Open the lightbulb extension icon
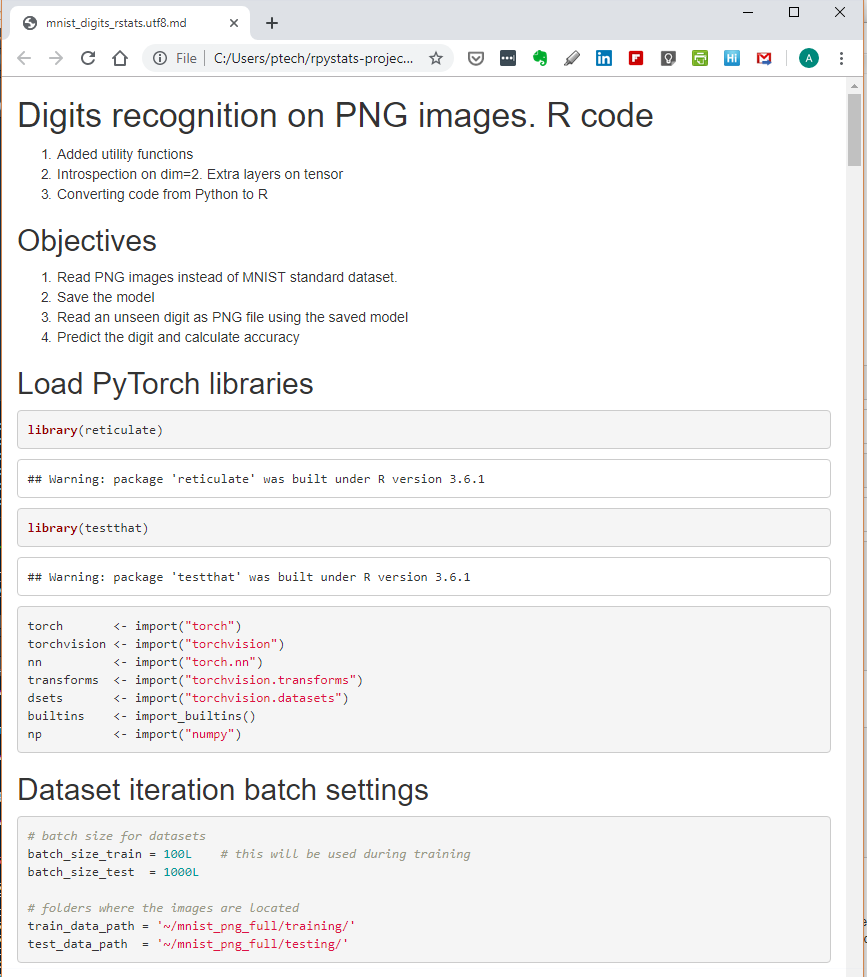The image size is (867, 977). coord(668,58)
